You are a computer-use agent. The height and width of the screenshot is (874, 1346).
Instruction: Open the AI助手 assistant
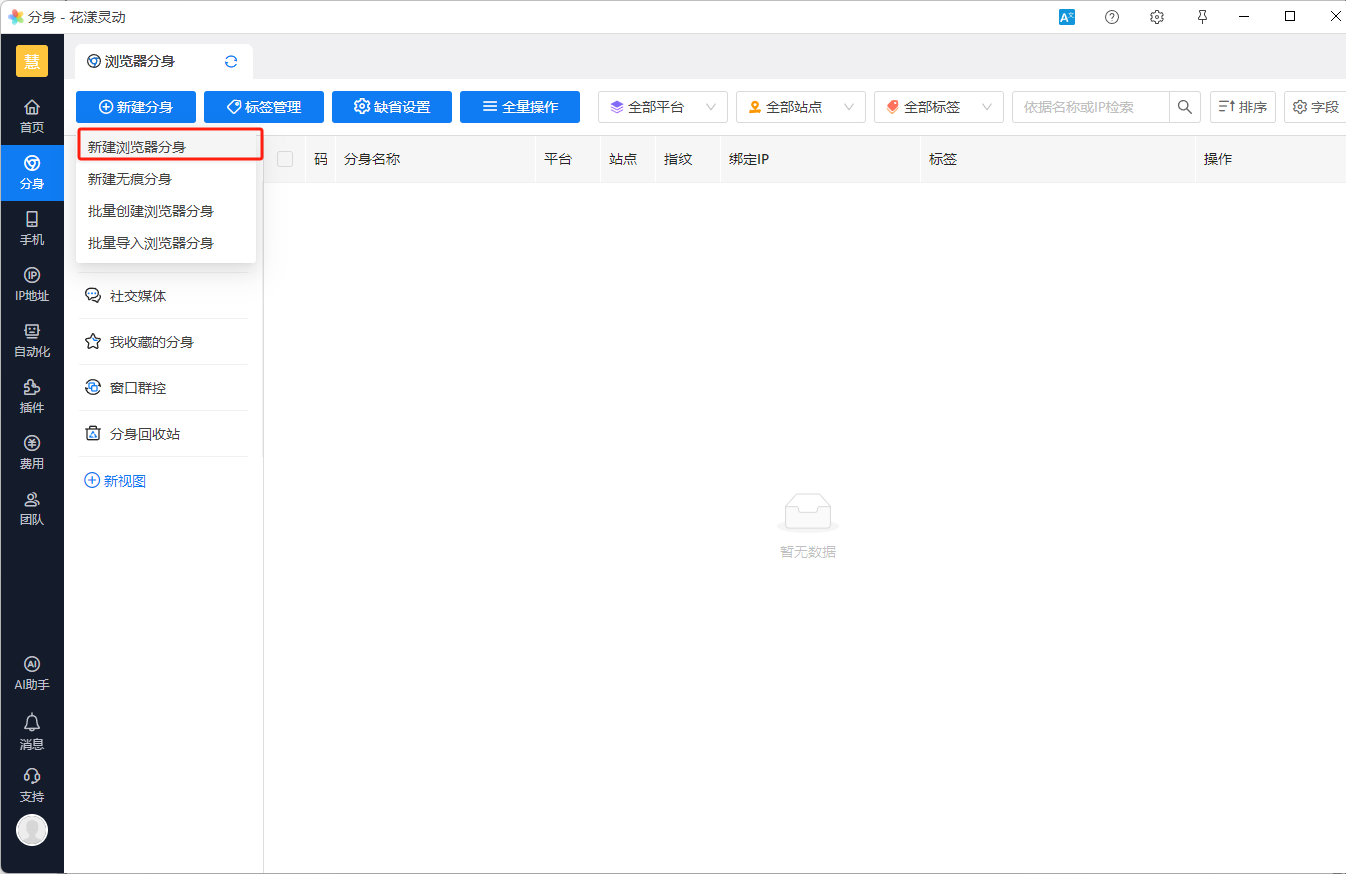(32, 673)
